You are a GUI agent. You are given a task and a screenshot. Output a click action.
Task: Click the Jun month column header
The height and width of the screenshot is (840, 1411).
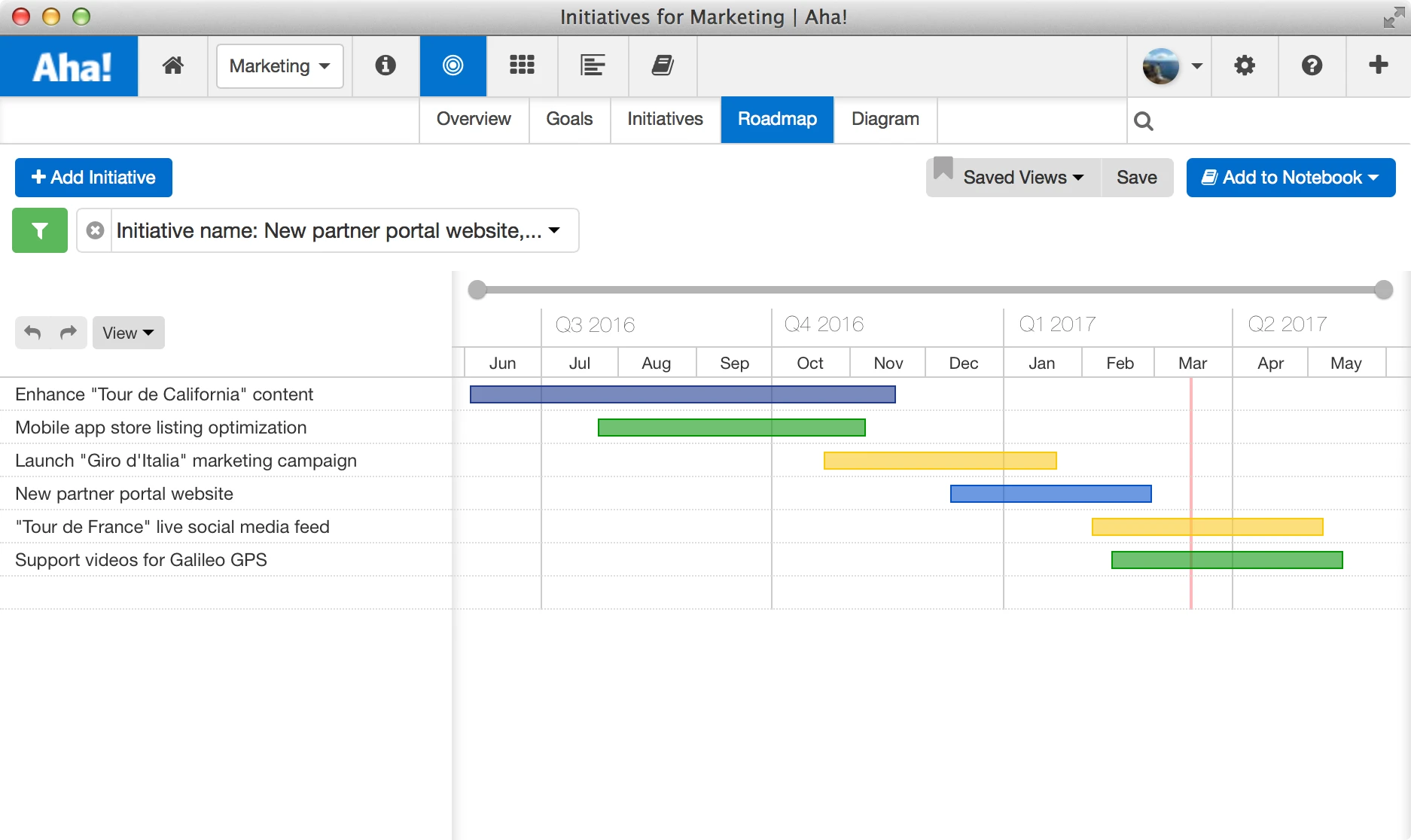(502, 363)
